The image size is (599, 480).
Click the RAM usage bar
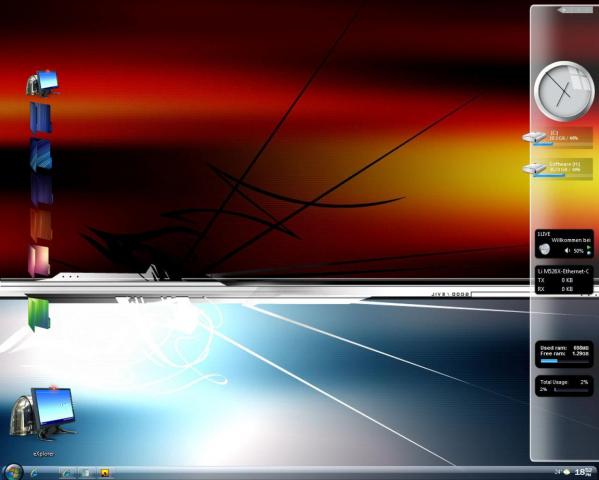coord(563,361)
